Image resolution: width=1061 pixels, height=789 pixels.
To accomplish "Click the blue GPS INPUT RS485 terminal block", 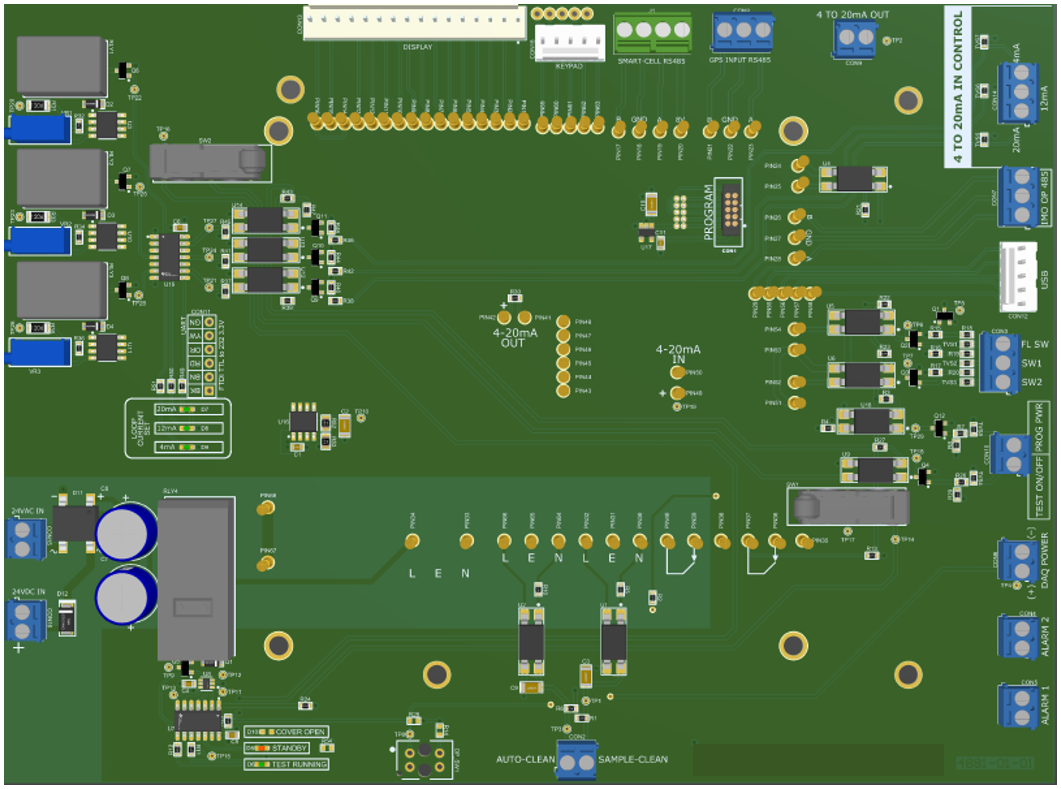I will tap(742, 32).
